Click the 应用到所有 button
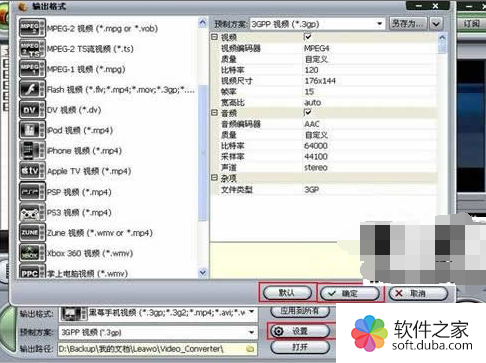This screenshot has width=486, height=363. pos(300,311)
